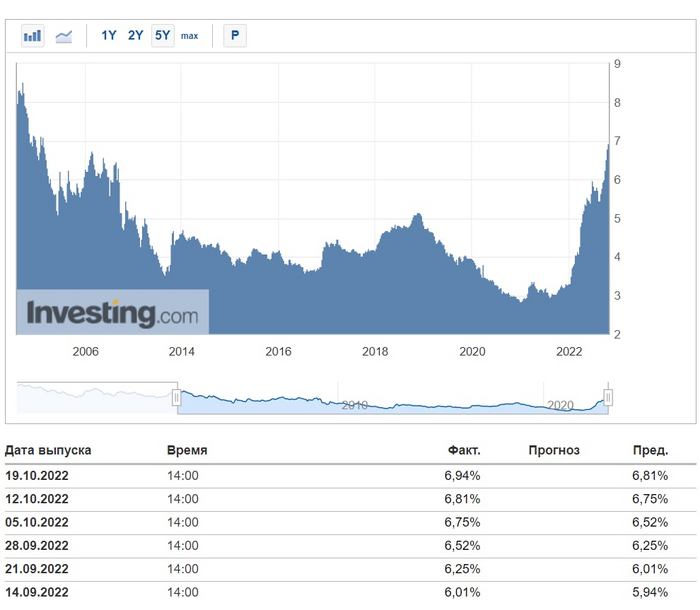Click the P button in chart toolbar
The image size is (700, 610).
tap(235, 36)
